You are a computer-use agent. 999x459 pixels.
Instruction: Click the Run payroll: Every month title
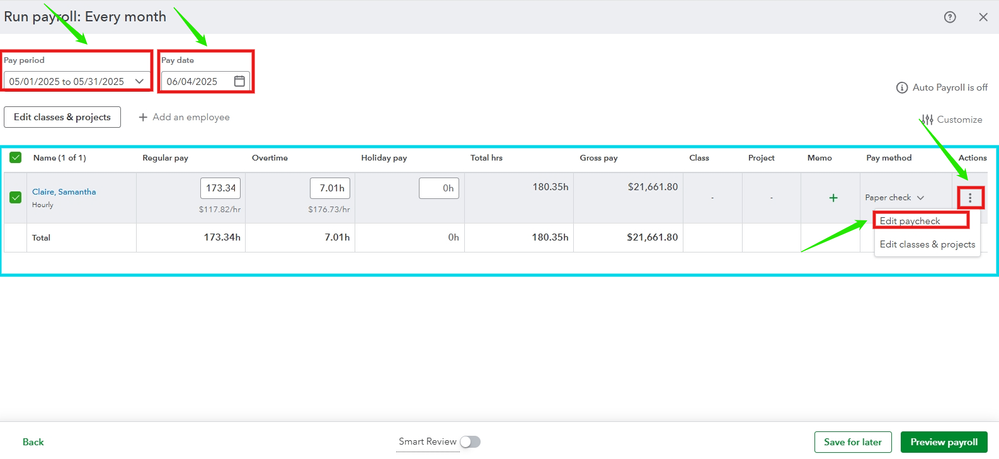85,17
